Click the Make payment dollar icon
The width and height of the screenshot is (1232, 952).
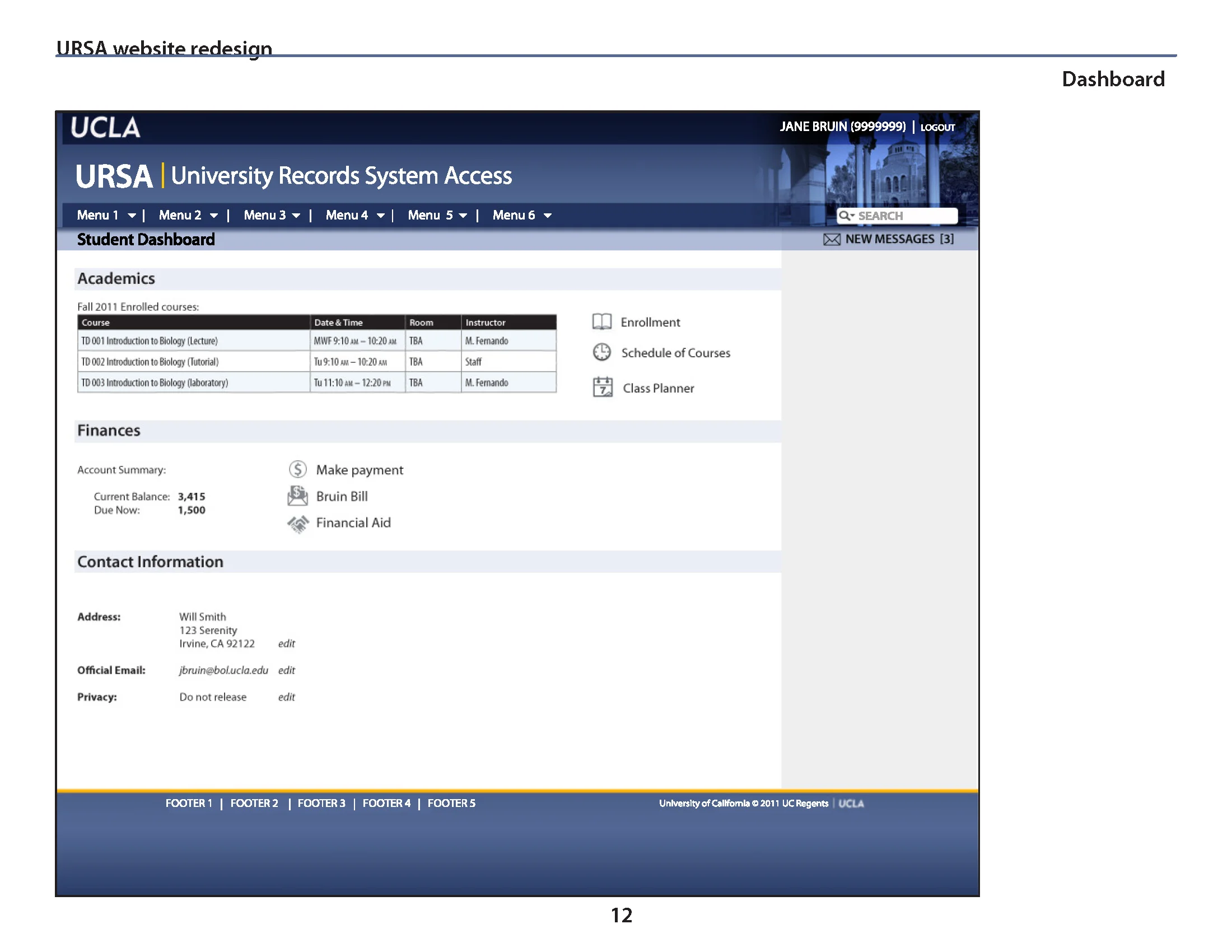tap(298, 469)
